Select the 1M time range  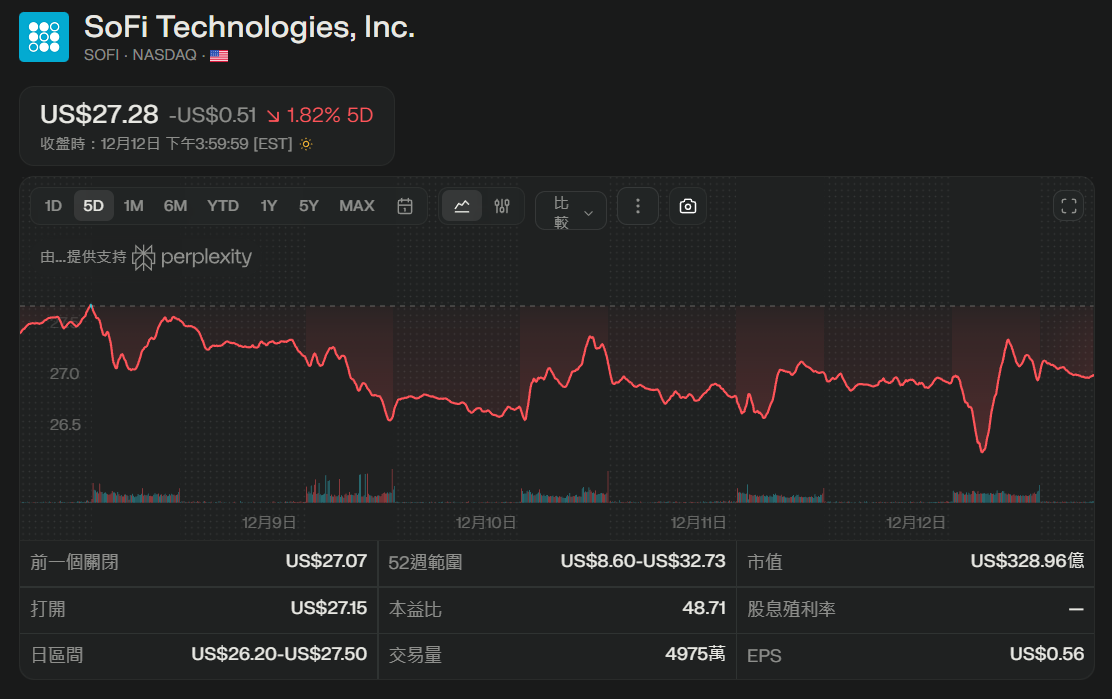tap(133, 206)
